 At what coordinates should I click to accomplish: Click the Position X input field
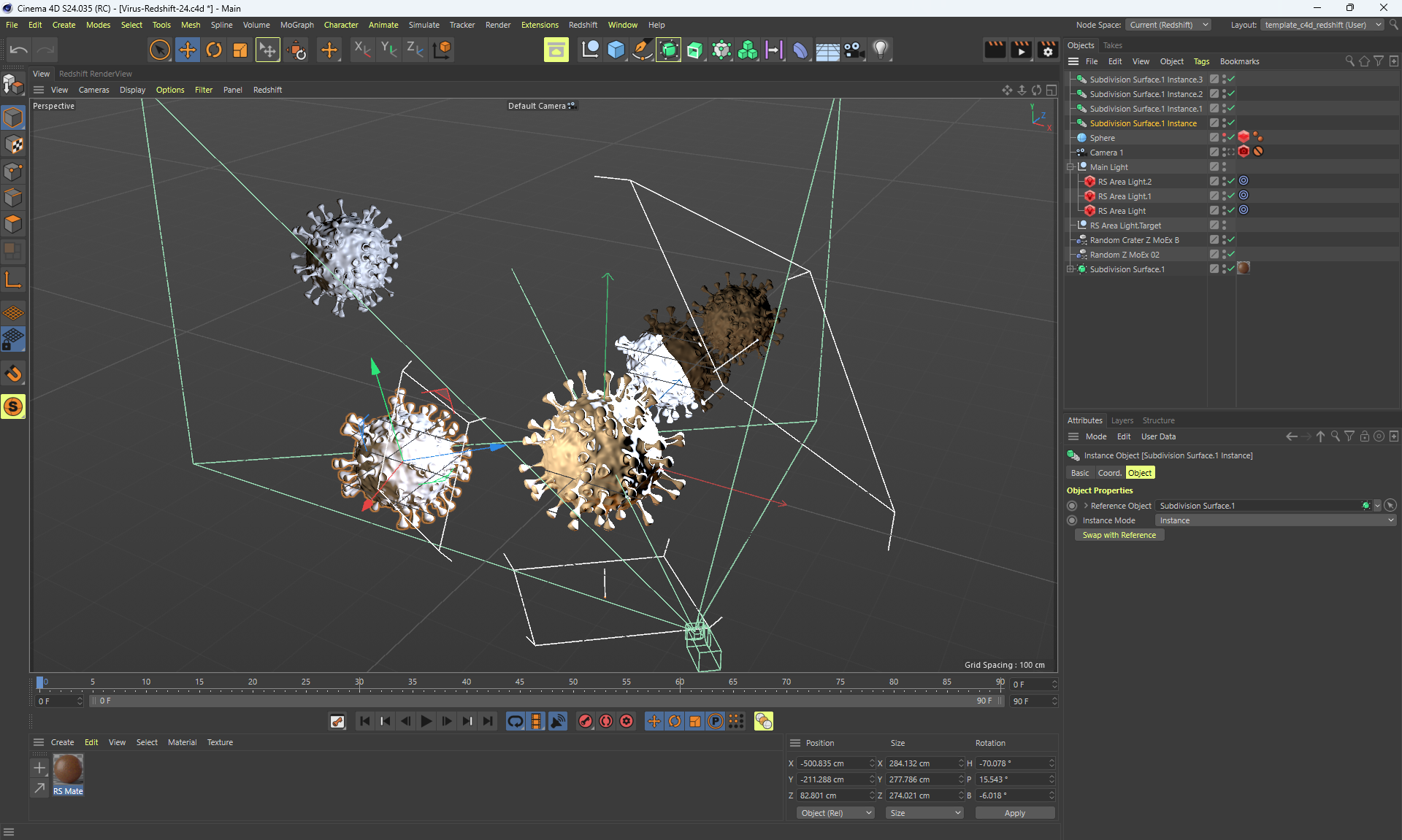(832, 763)
